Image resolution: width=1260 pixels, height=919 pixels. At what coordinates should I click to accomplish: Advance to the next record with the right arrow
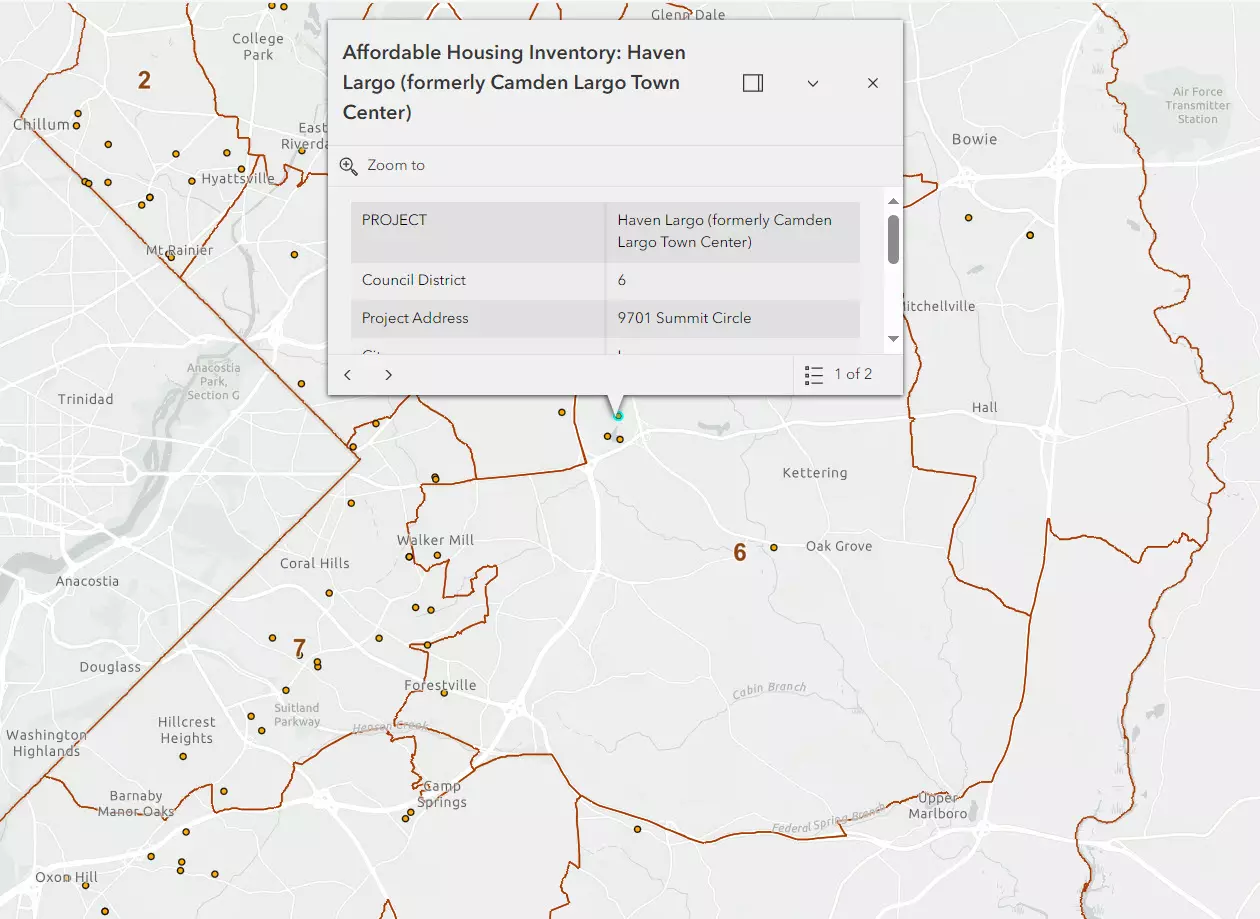click(388, 374)
